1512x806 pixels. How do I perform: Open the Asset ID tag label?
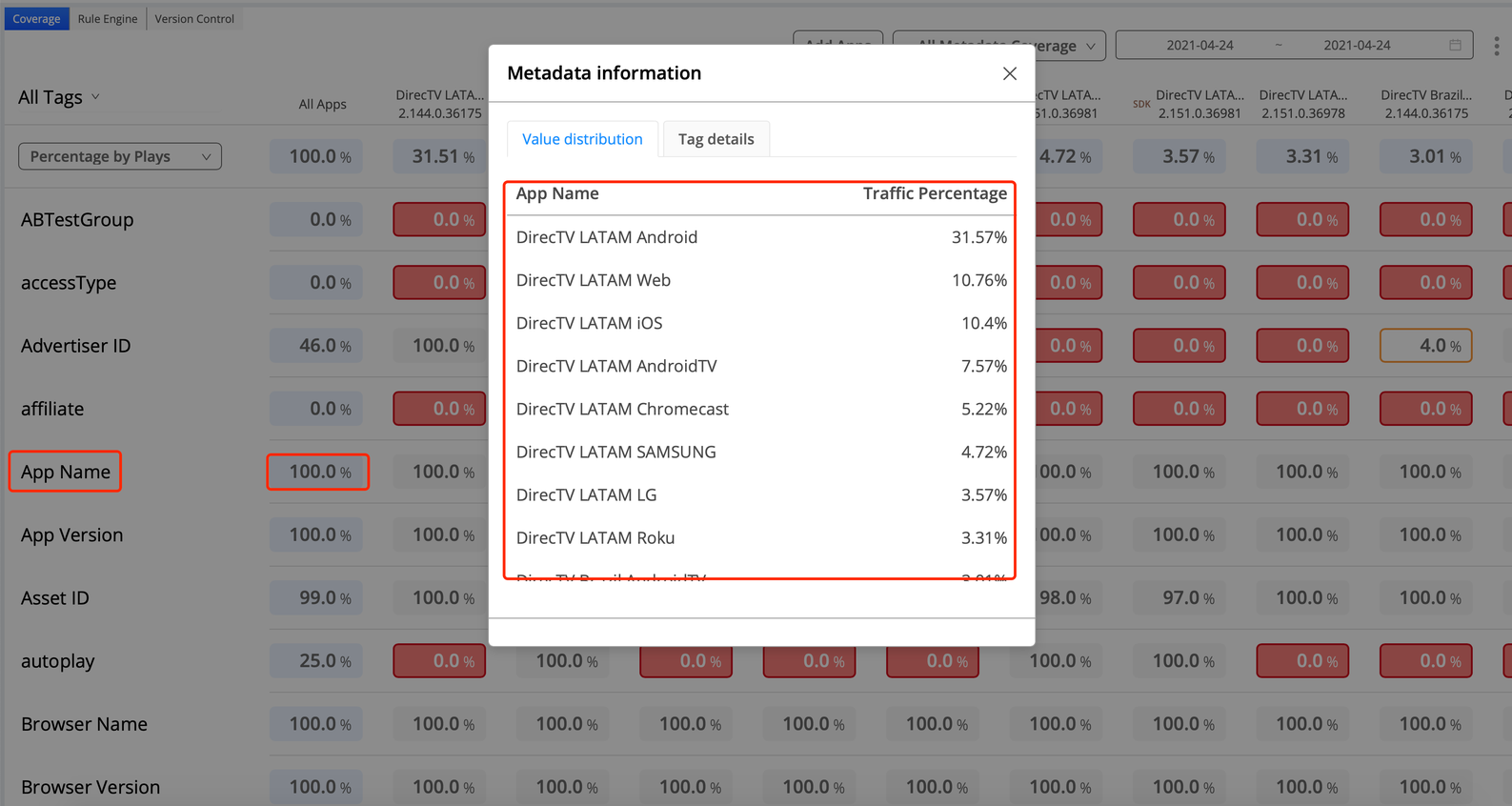(x=55, y=597)
